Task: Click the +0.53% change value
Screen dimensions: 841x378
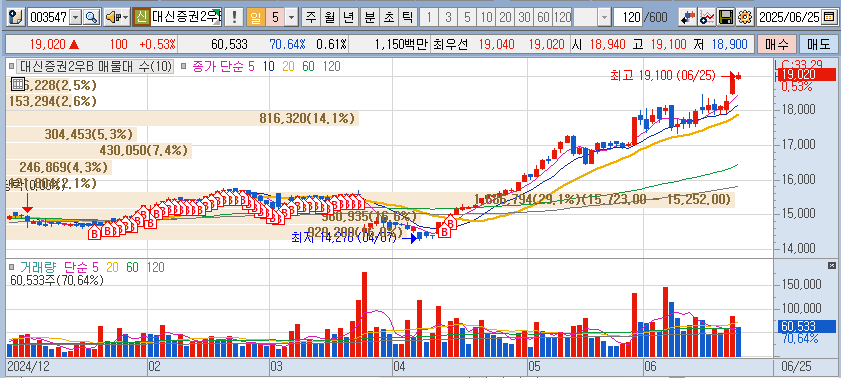Action: [x=157, y=44]
